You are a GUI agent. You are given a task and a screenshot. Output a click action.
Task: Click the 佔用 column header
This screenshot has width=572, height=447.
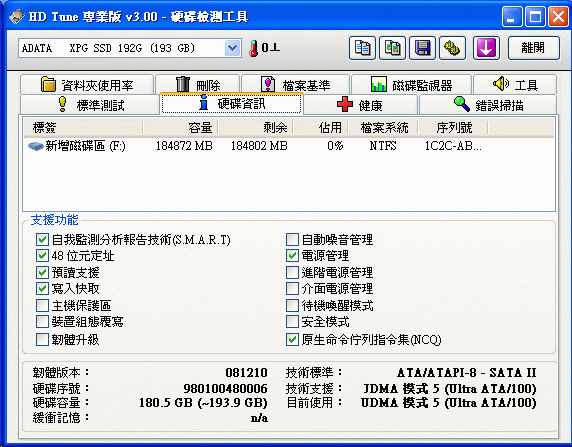[321, 128]
